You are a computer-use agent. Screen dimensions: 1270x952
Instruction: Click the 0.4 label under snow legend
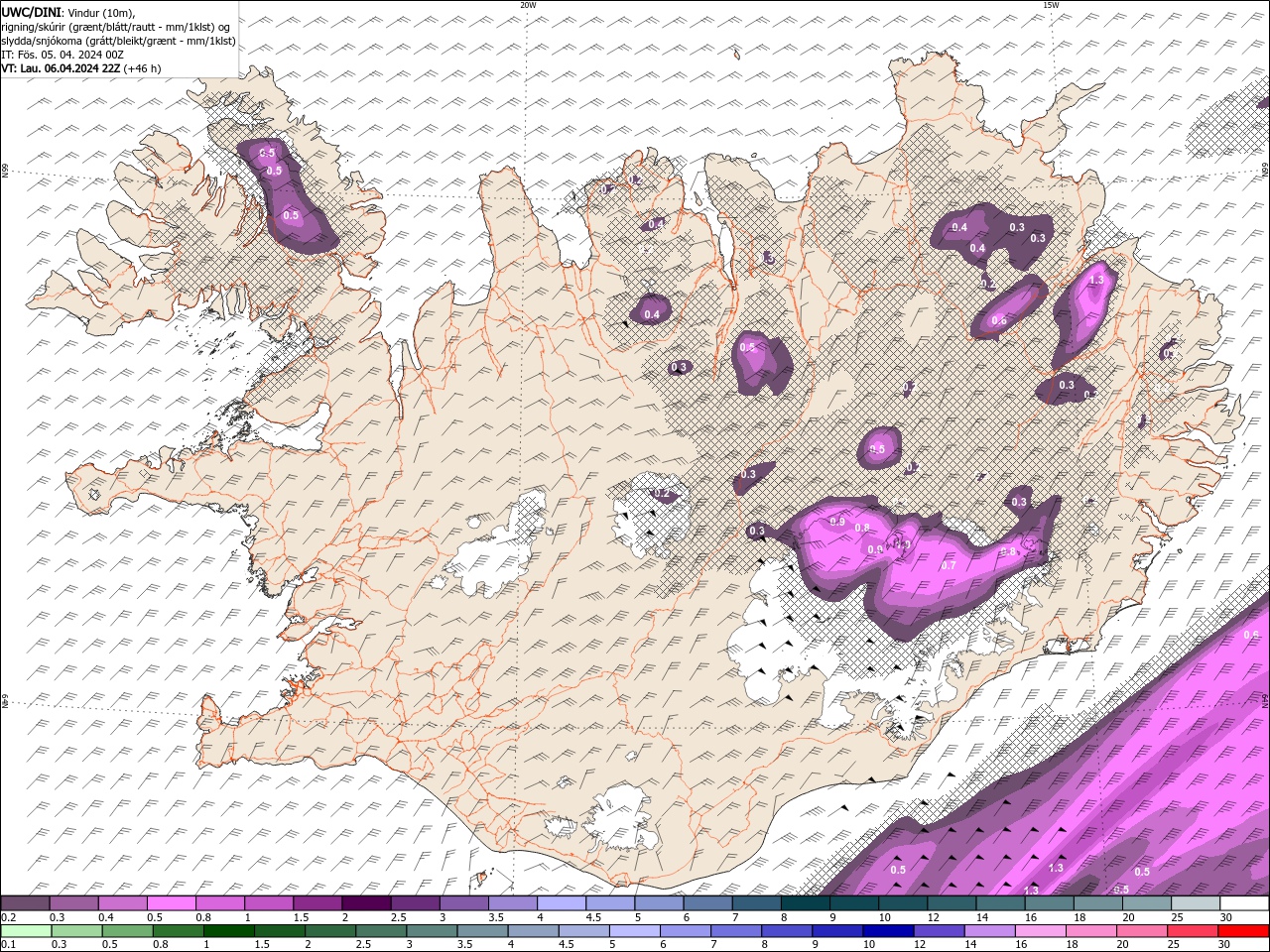pos(105,917)
